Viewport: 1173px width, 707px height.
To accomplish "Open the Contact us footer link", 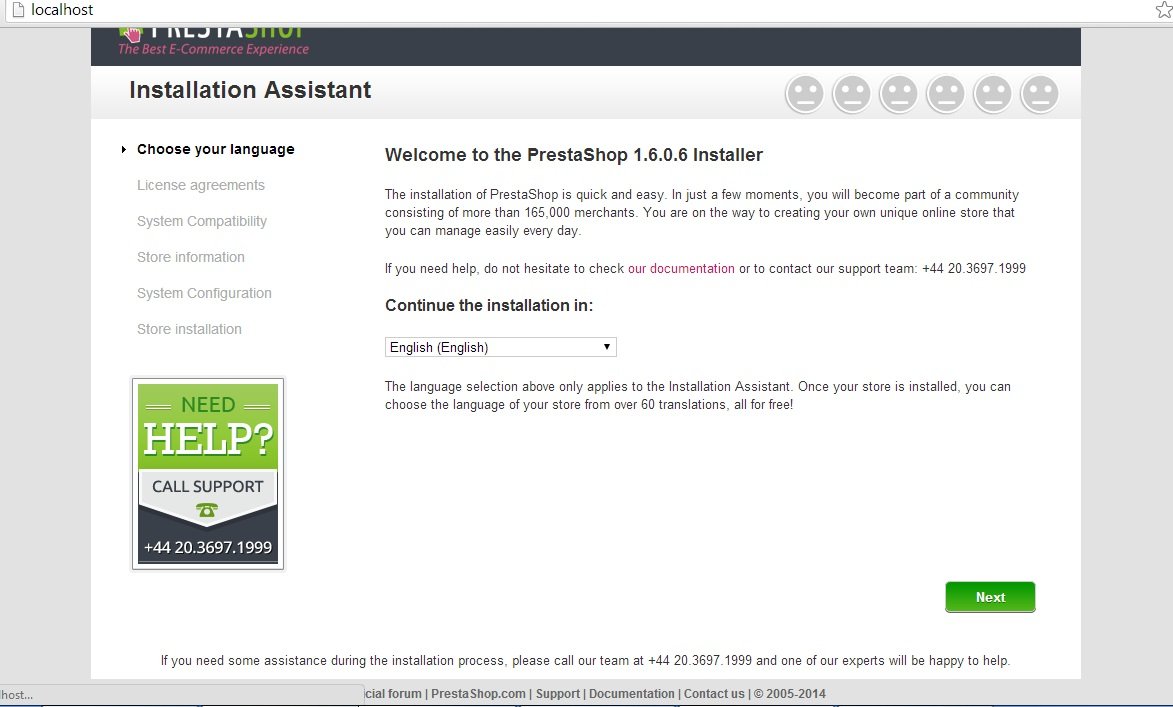I will 714,694.
